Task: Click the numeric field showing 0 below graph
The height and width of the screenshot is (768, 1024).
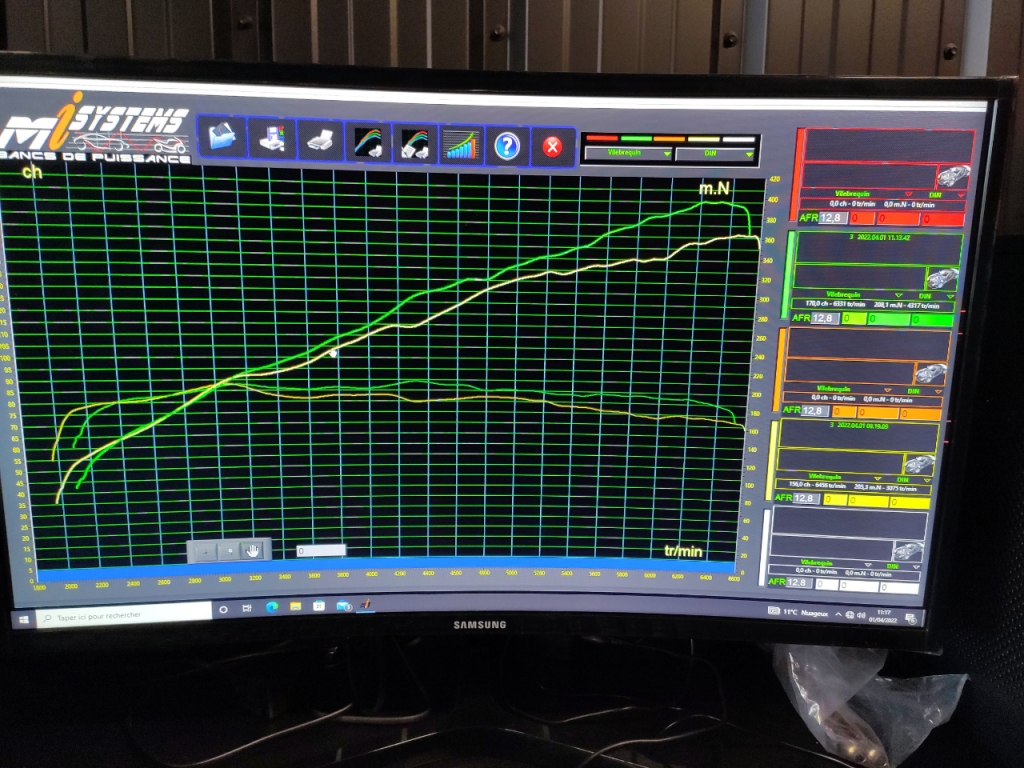Action: click(321, 551)
